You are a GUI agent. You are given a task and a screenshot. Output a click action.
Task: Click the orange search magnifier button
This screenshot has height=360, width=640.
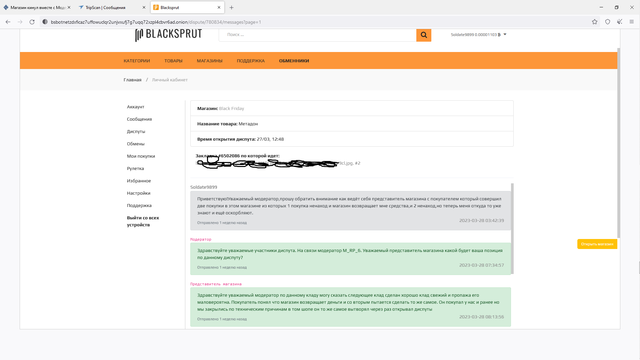coord(424,35)
